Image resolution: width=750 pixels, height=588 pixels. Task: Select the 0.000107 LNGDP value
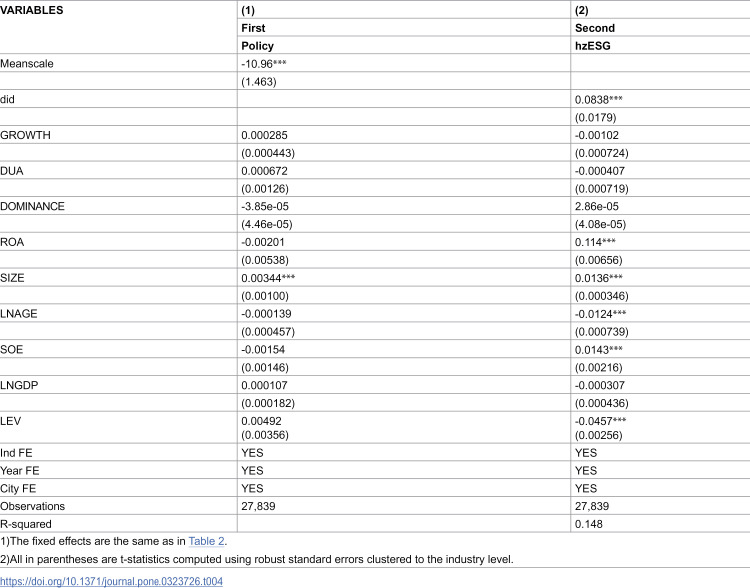click(x=264, y=385)
